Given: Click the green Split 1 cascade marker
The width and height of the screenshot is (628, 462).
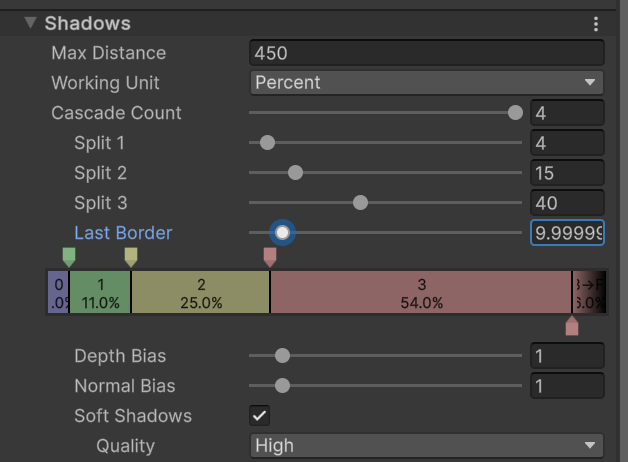Looking at the screenshot, I should (68, 257).
